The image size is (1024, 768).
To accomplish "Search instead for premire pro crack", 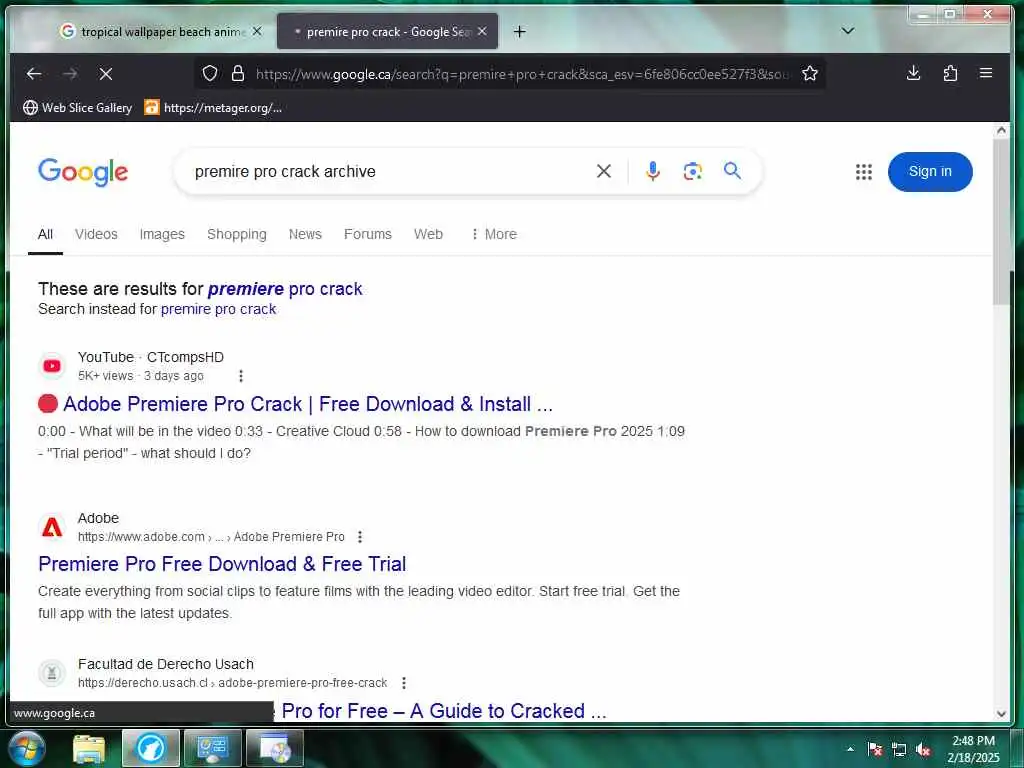I will coord(218,309).
